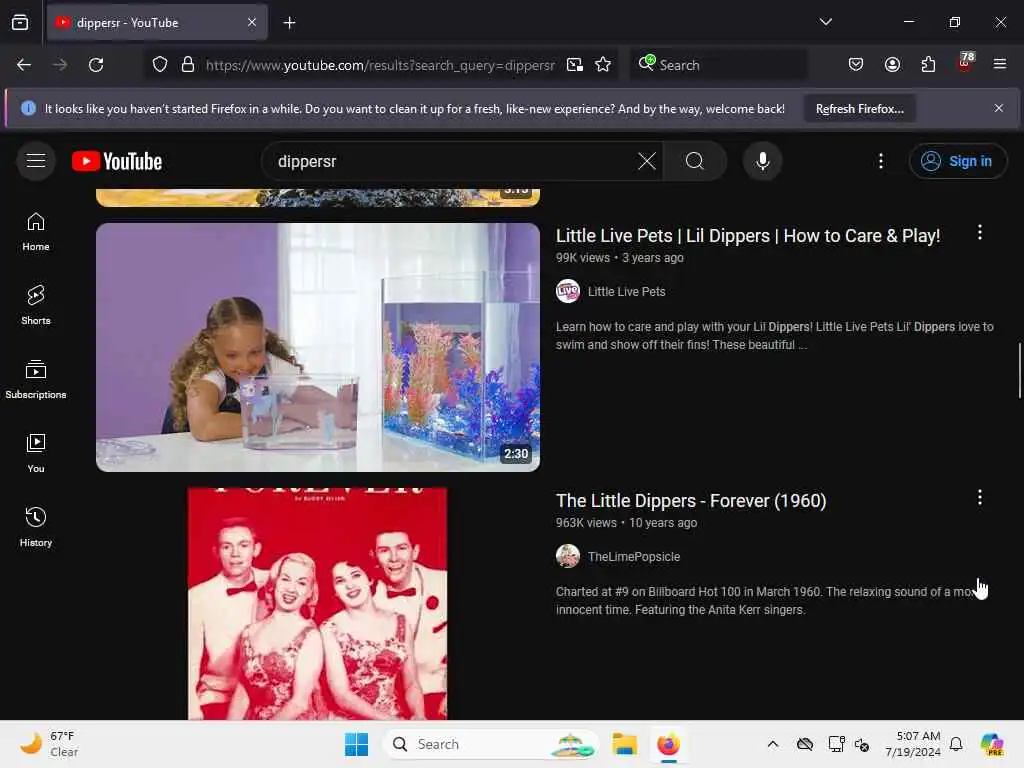Viewport: 1024px width, 768px height.
Task: Play the Lil Dippers aquarium thumbnail video
Action: [318, 347]
